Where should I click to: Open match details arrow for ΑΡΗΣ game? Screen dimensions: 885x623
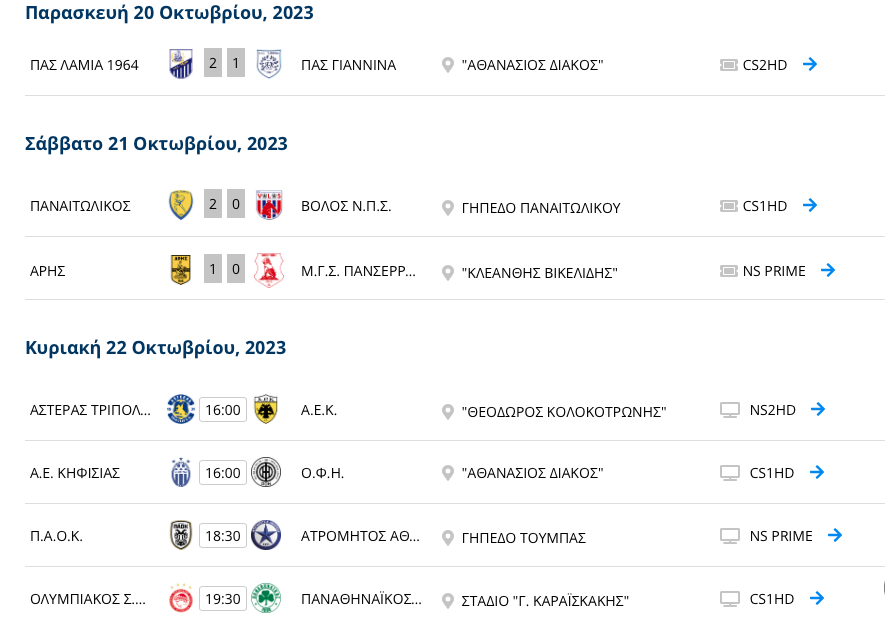[828, 270]
